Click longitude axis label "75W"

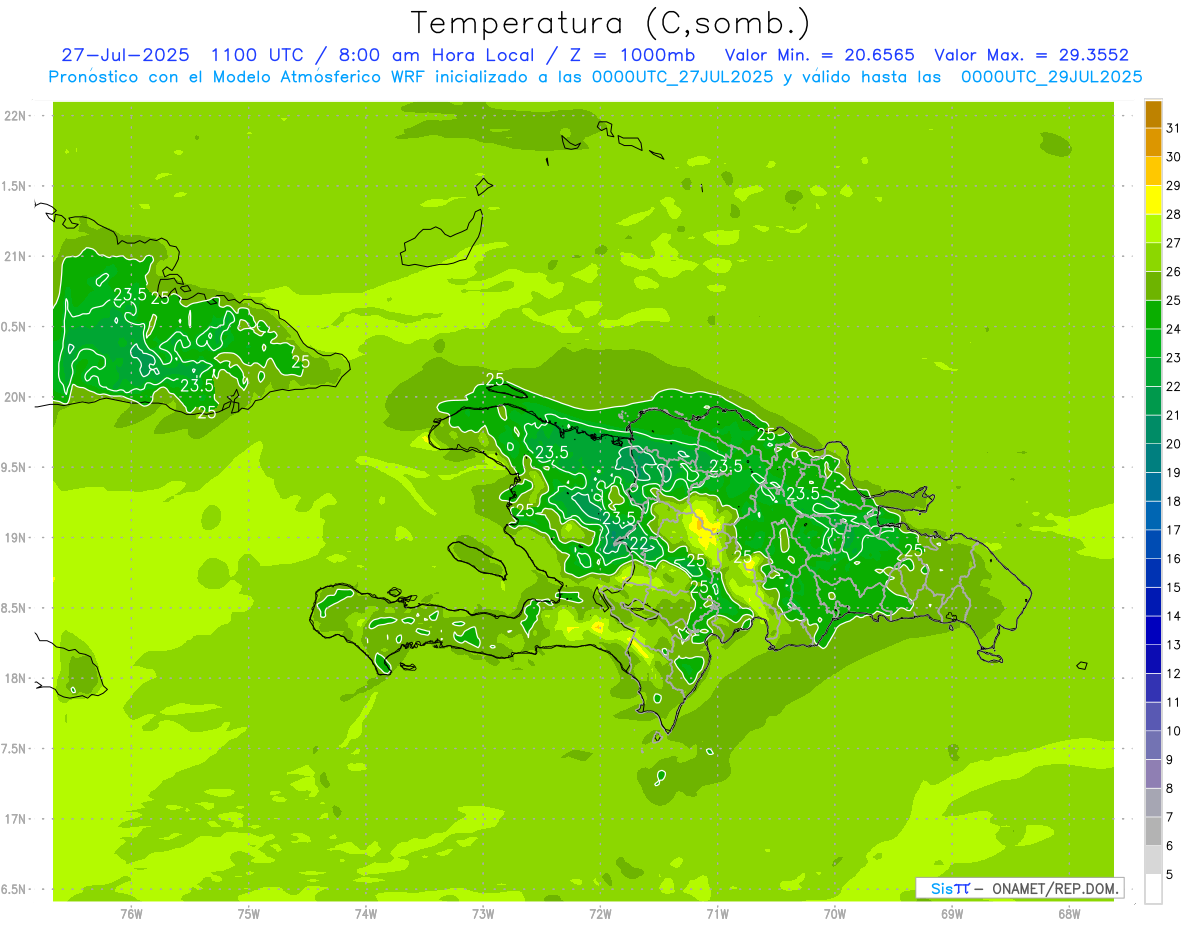[249, 913]
